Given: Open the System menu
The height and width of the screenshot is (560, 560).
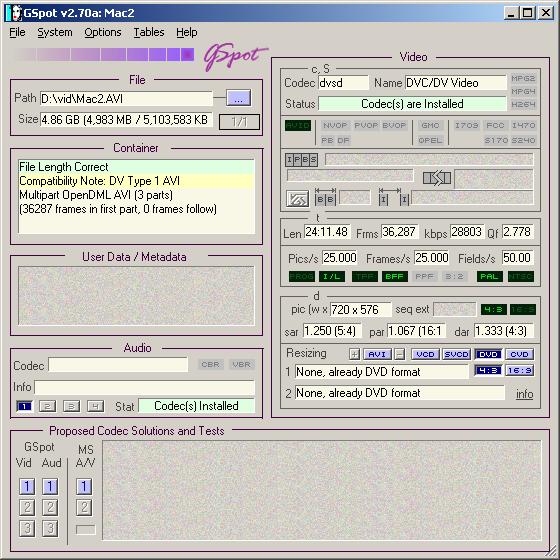Looking at the screenshot, I should (x=55, y=32).
